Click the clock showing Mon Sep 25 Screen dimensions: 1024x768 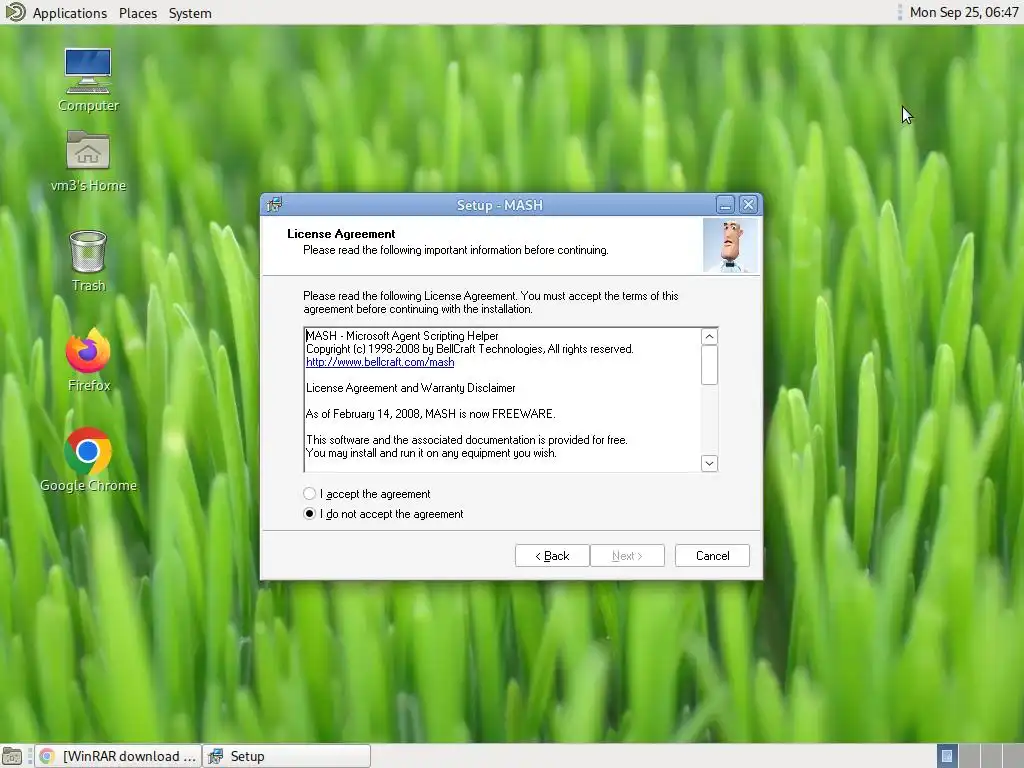pyautogui.click(x=964, y=12)
